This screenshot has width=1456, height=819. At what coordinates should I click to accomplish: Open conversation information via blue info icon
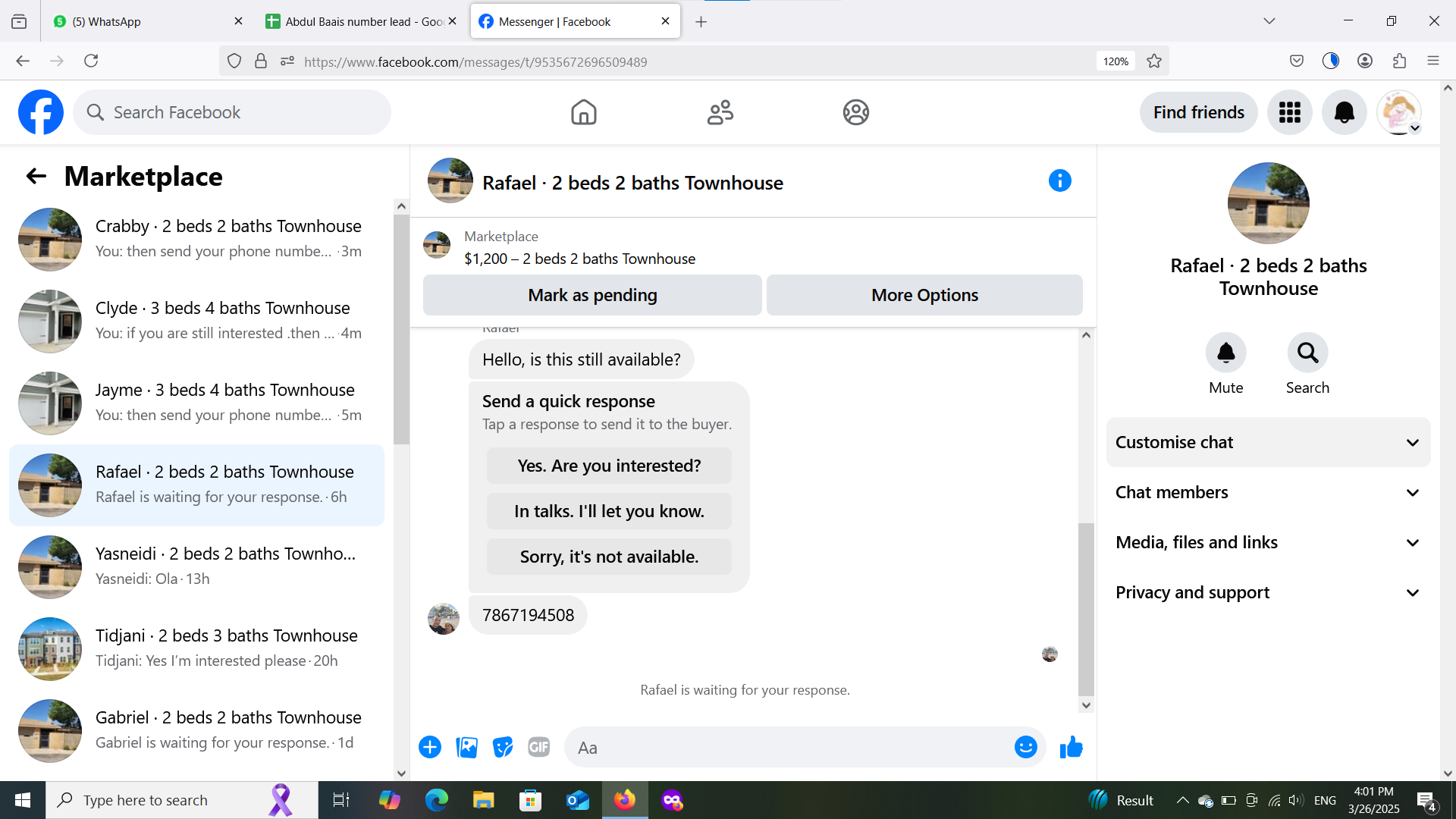click(x=1059, y=180)
